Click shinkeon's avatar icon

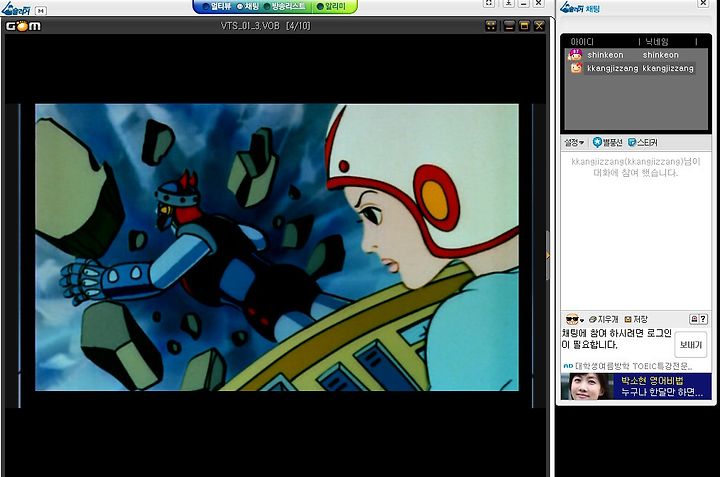pyautogui.click(x=575, y=55)
